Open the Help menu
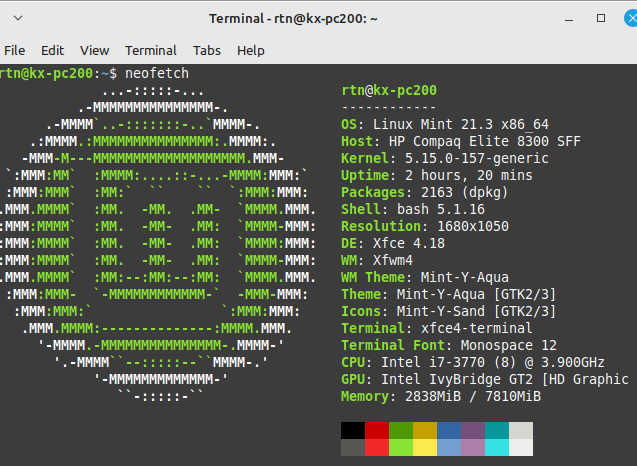637x466 pixels. click(x=251, y=50)
